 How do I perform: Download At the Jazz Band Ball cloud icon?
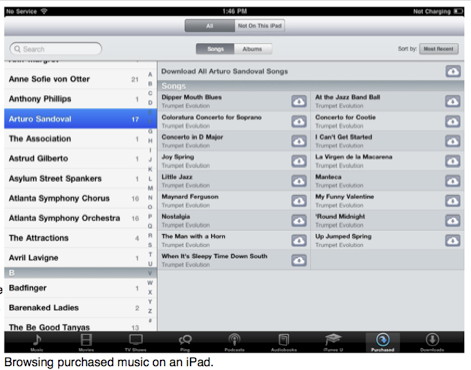tap(453, 101)
